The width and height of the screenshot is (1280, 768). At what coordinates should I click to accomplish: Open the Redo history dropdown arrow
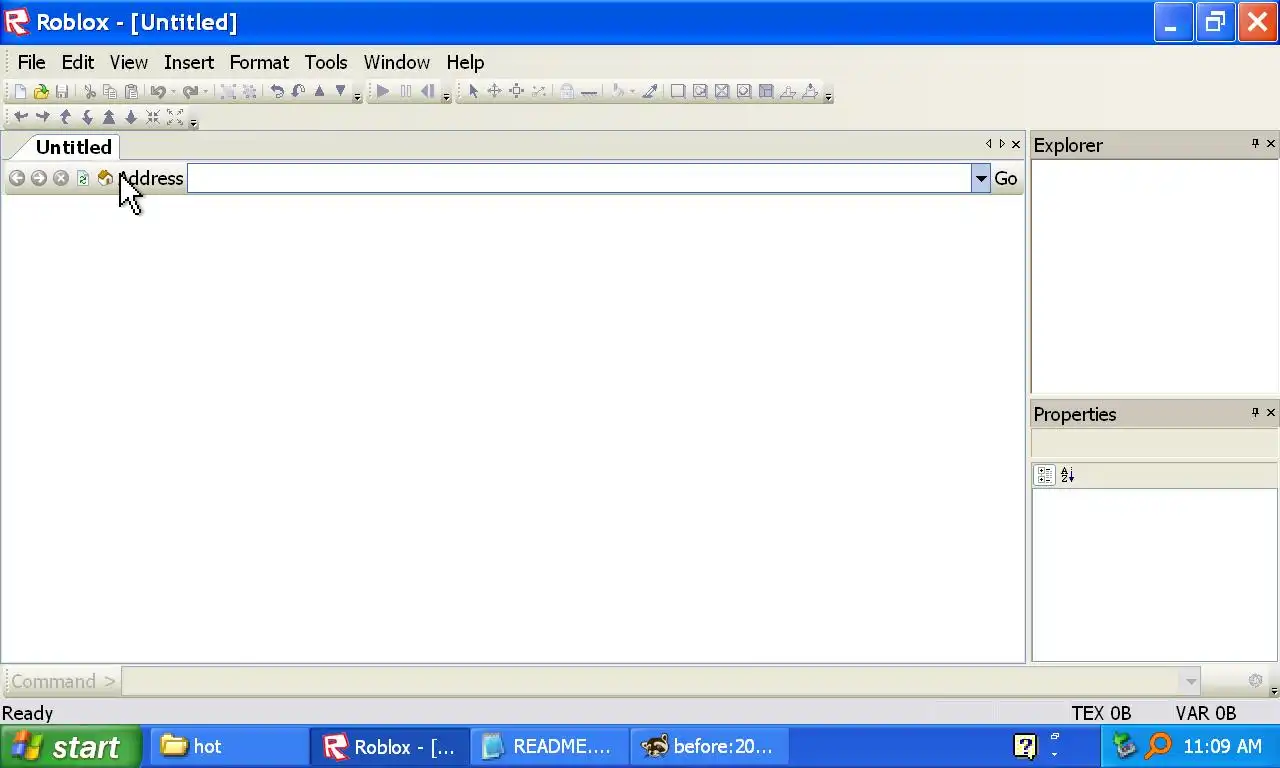[205, 91]
